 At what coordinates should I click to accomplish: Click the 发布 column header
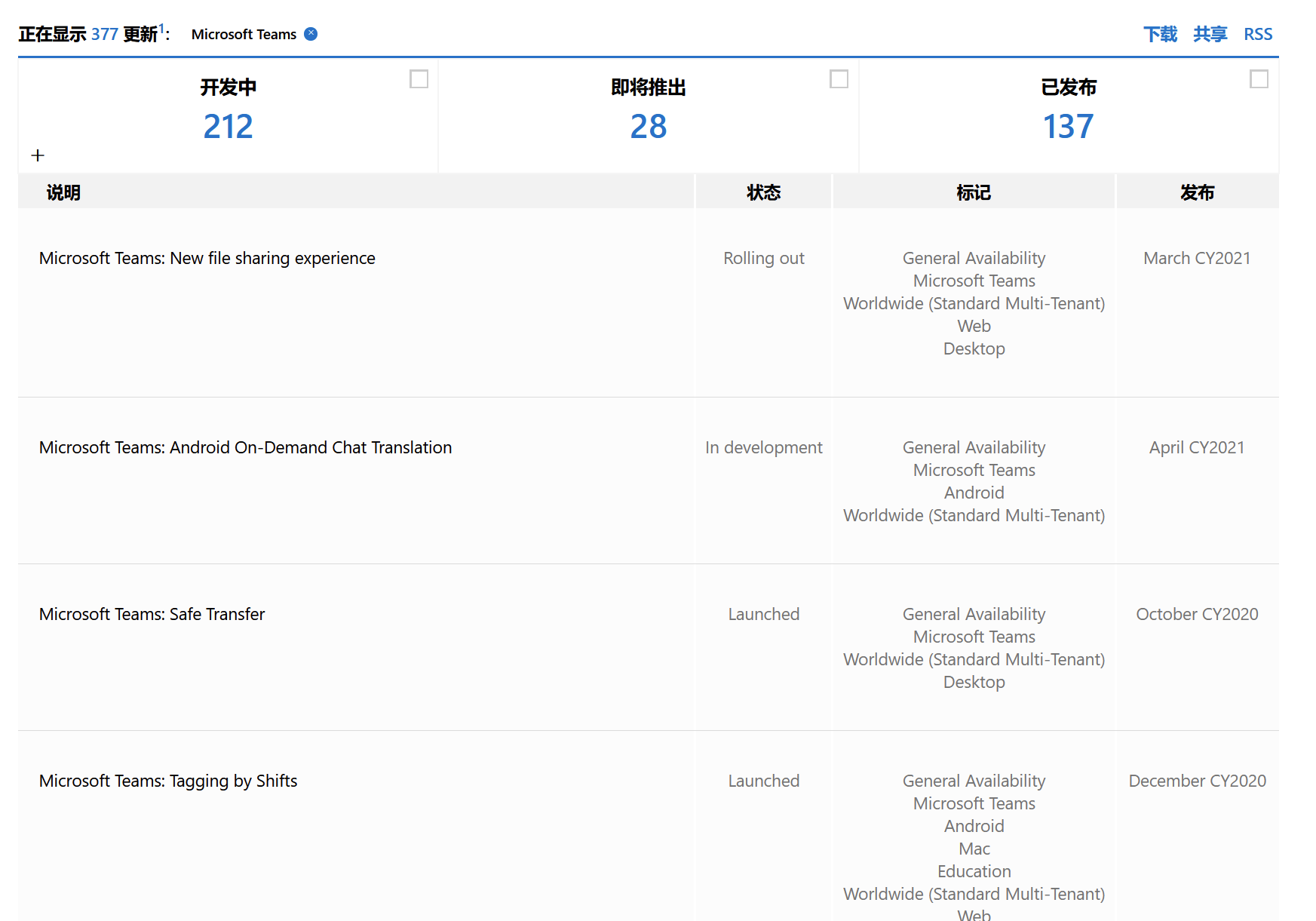(x=1198, y=192)
